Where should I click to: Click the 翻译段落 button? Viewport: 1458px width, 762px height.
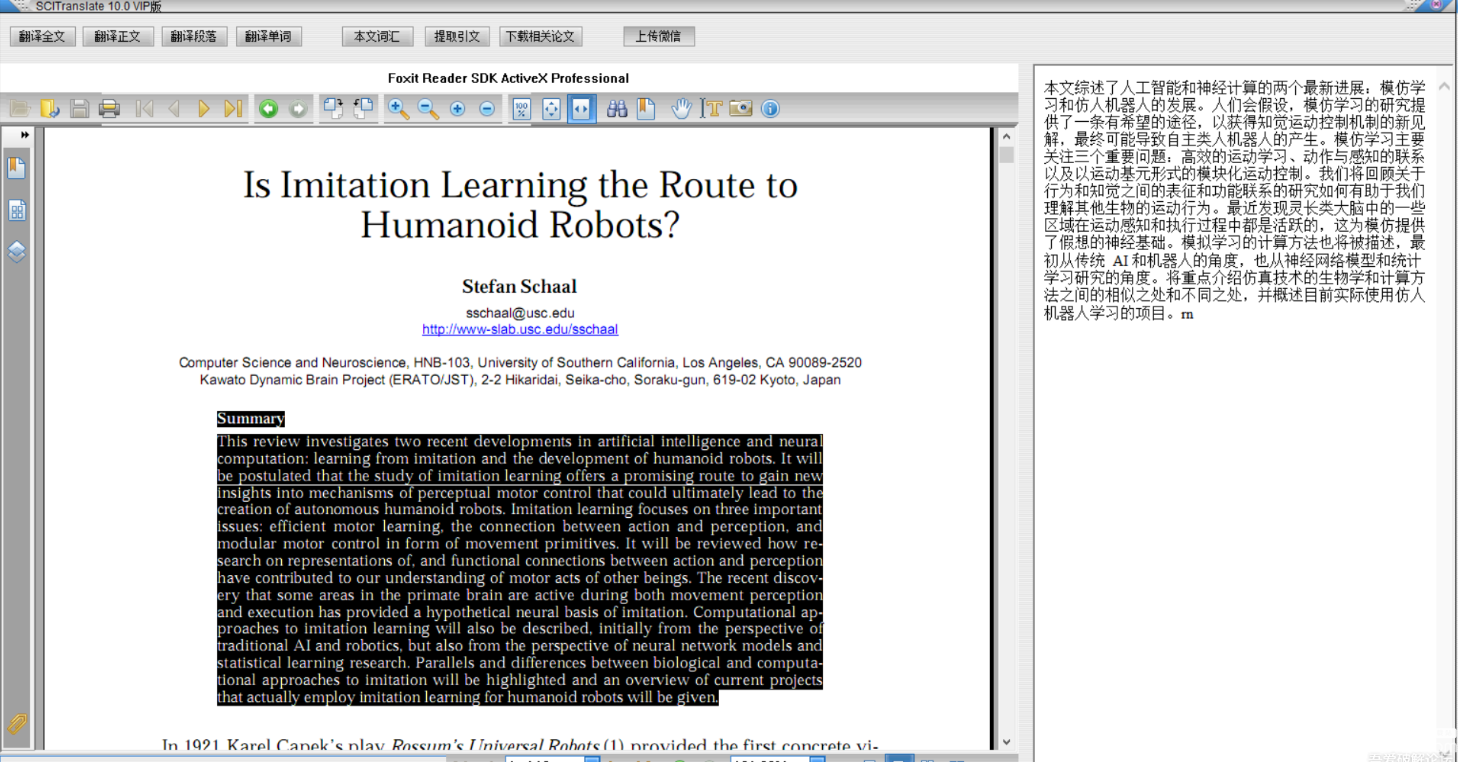click(x=194, y=37)
